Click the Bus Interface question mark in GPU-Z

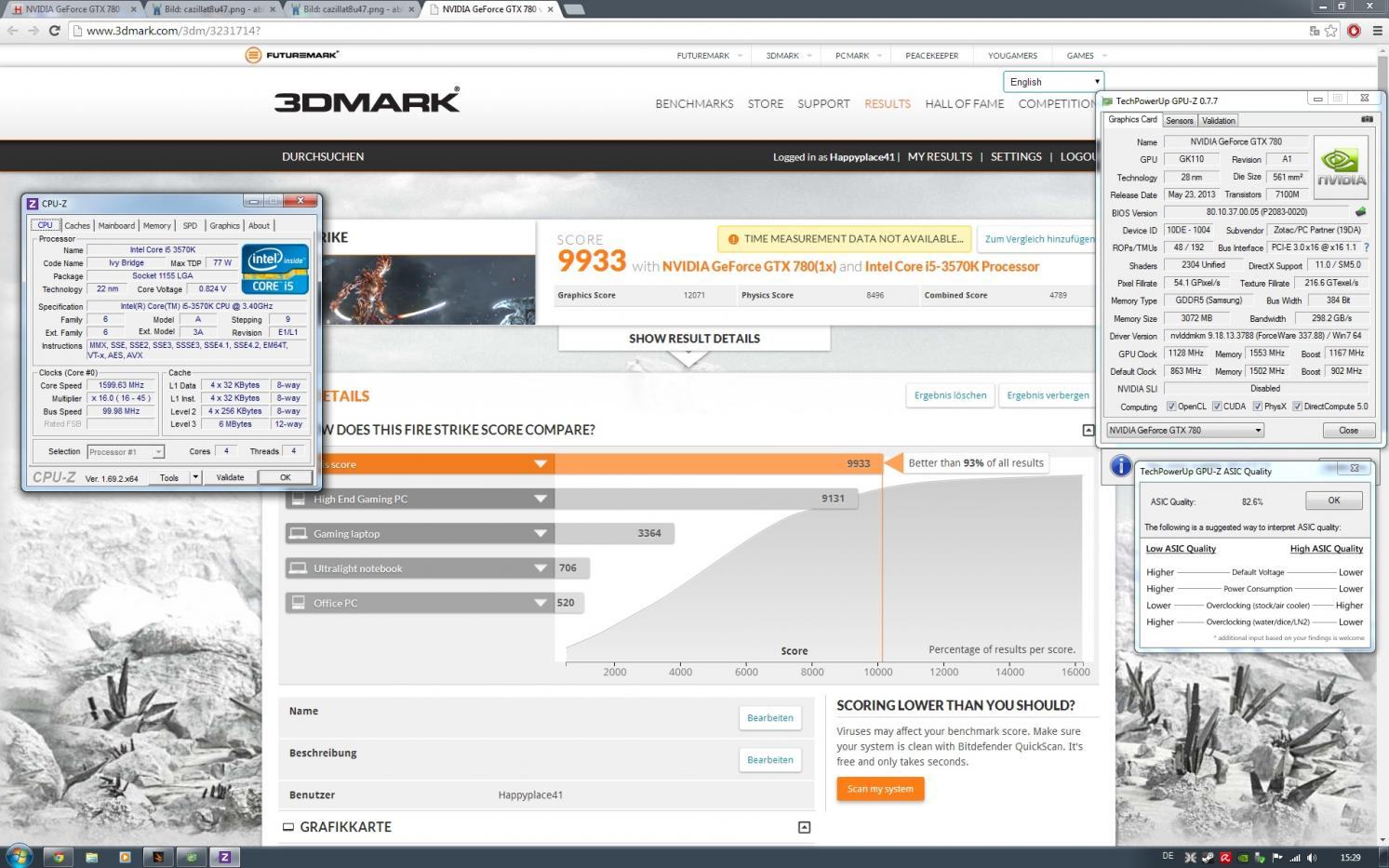coord(1367,247)
